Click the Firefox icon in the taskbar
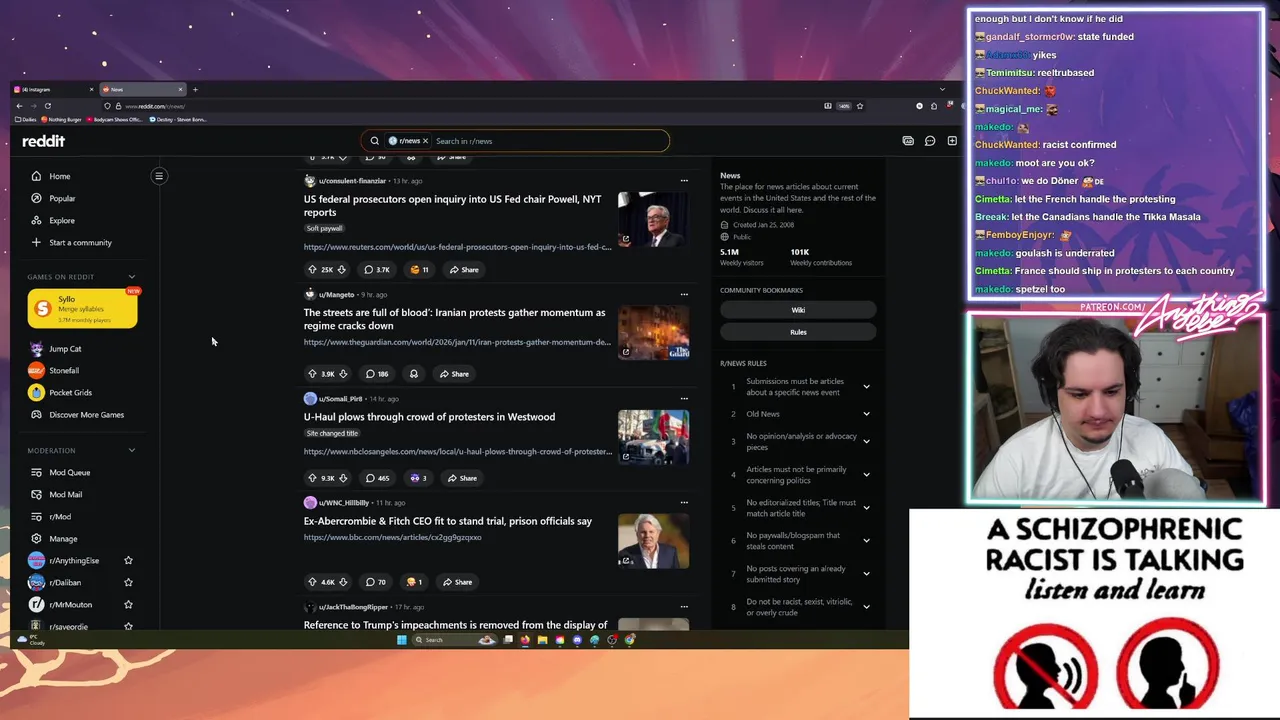Screen dimensions: 1280x720 click(525, 640)
